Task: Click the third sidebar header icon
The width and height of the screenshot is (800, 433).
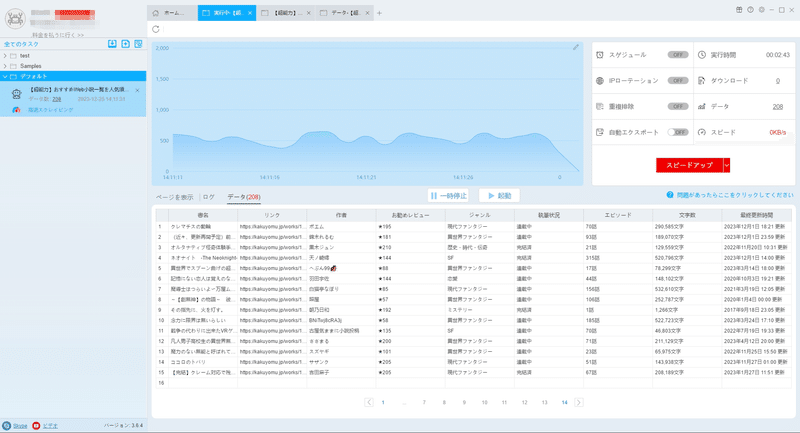Action: point(138,44)
